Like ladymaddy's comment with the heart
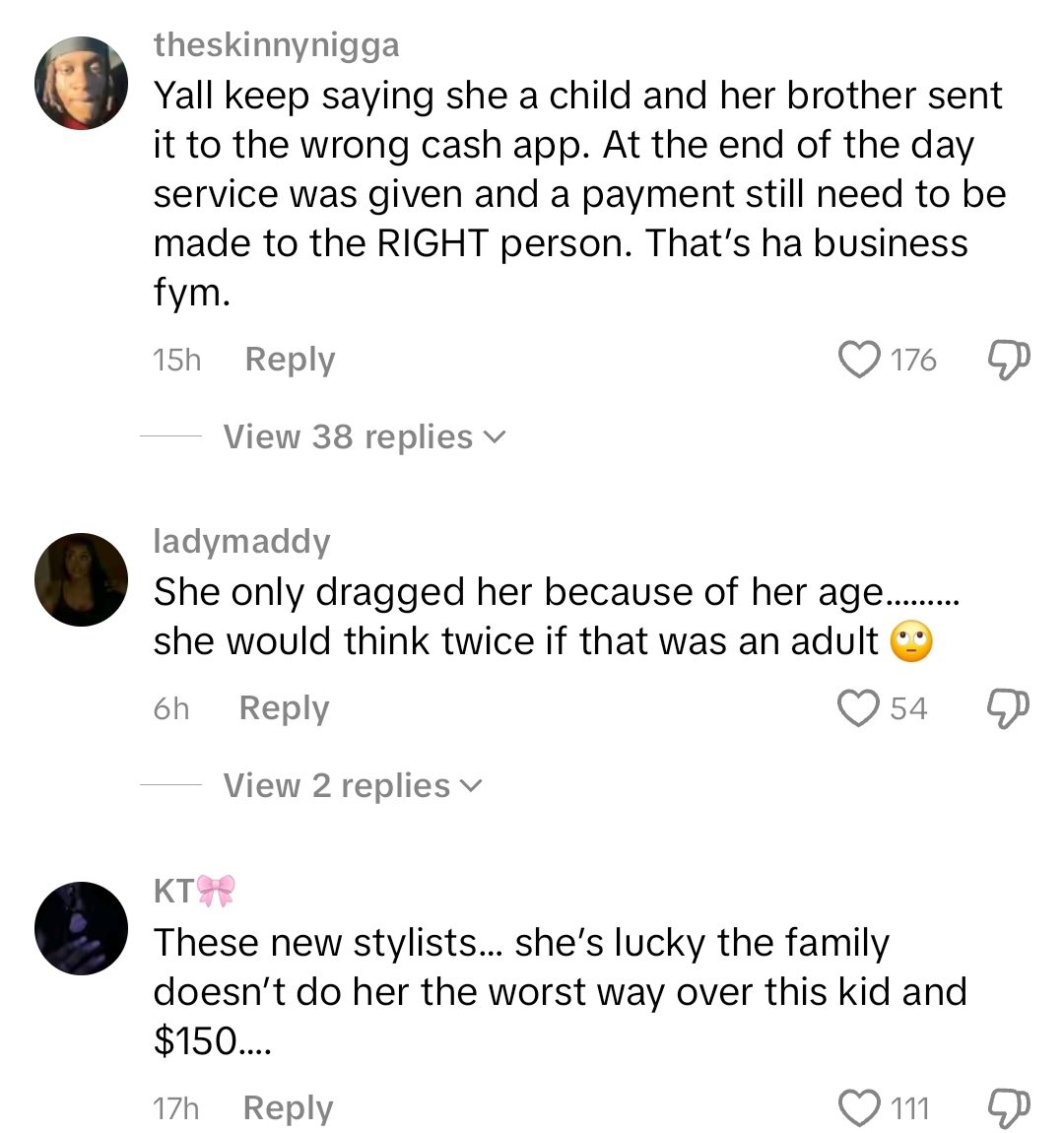This screenshot has height=1133, width=1064. (857, 708)
